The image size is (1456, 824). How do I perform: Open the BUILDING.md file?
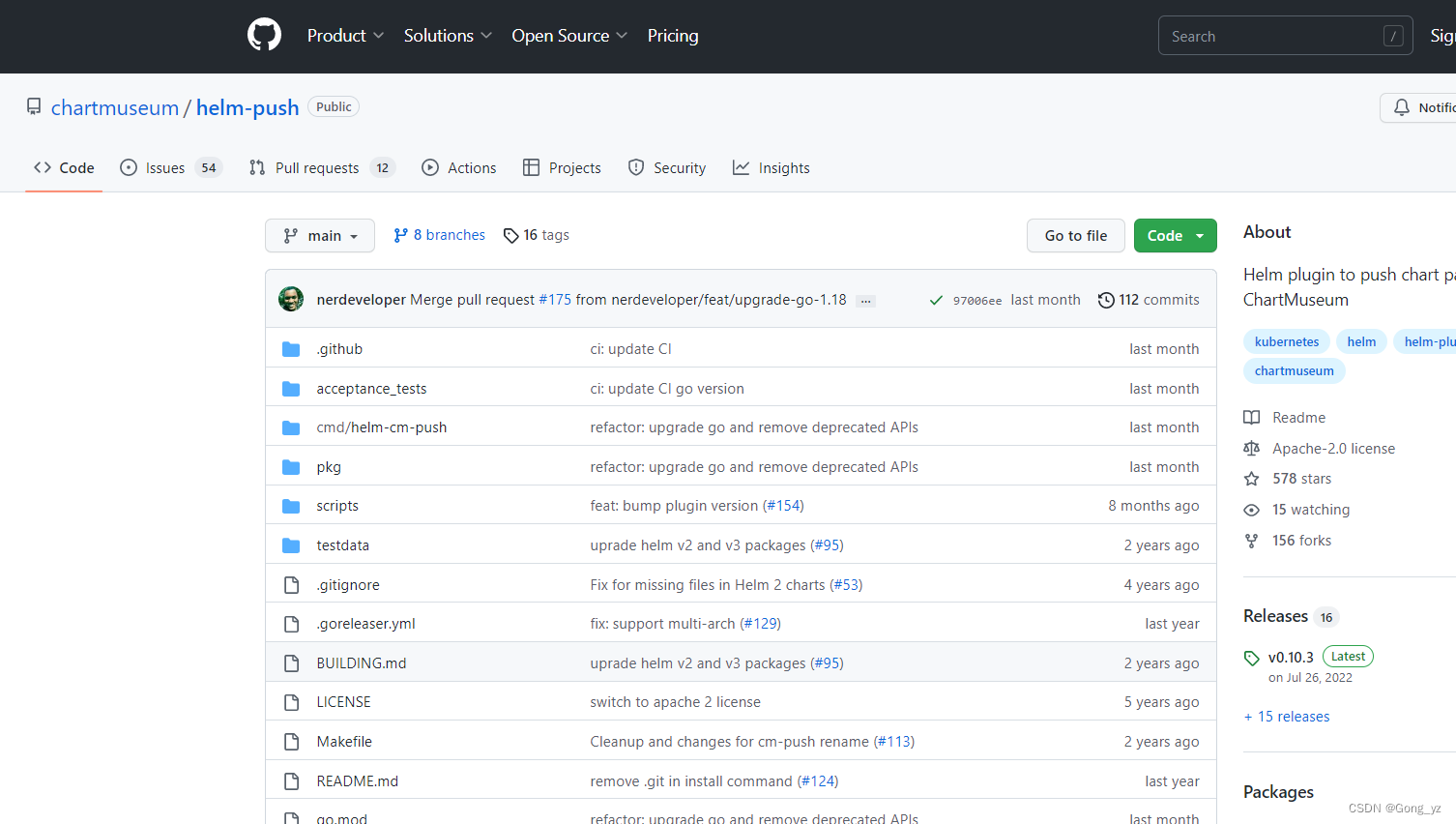[x=362, y=663]
